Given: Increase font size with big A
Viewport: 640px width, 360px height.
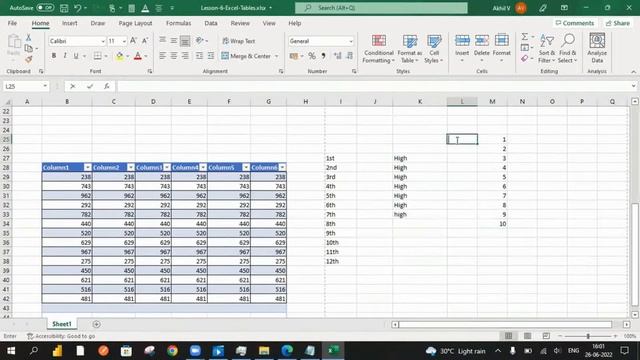Looking at the screenshot, I should tap(133, 41).
